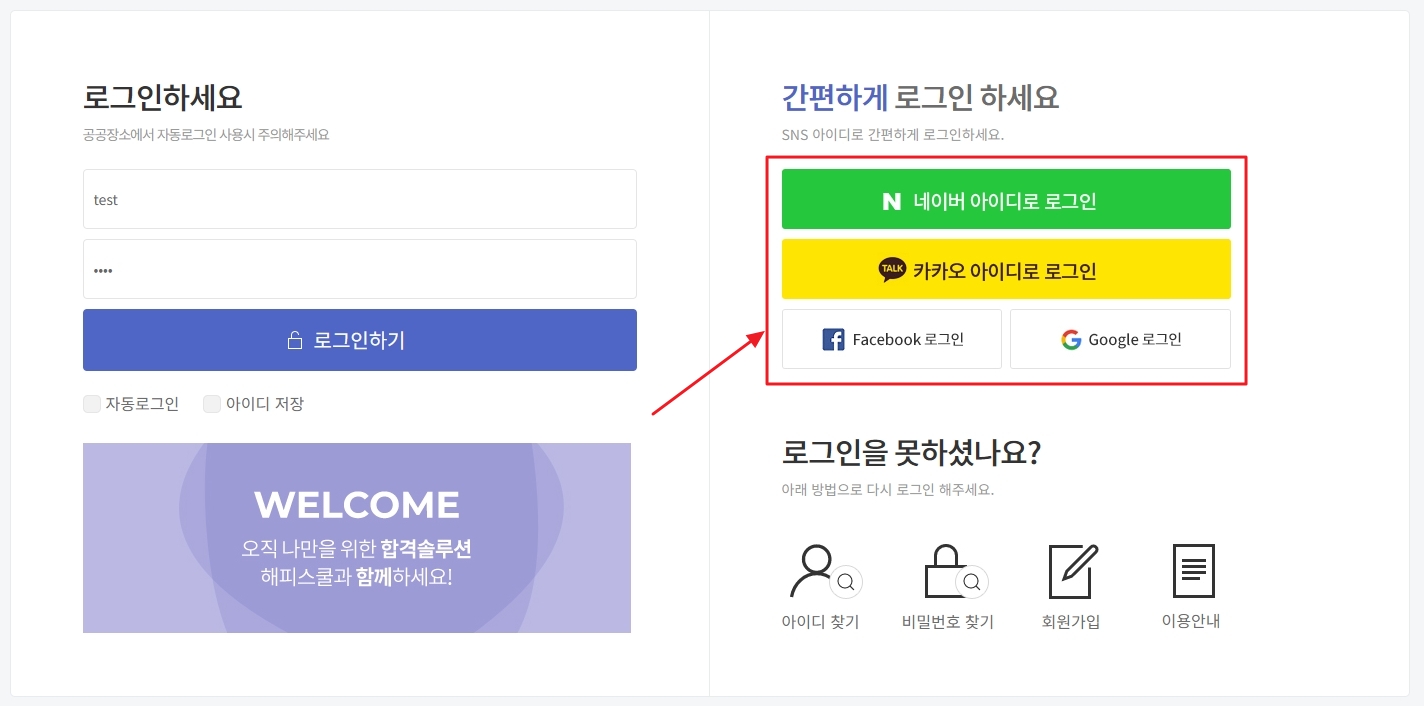Open 회원가입 pencil note icon

click(1073, 571)
